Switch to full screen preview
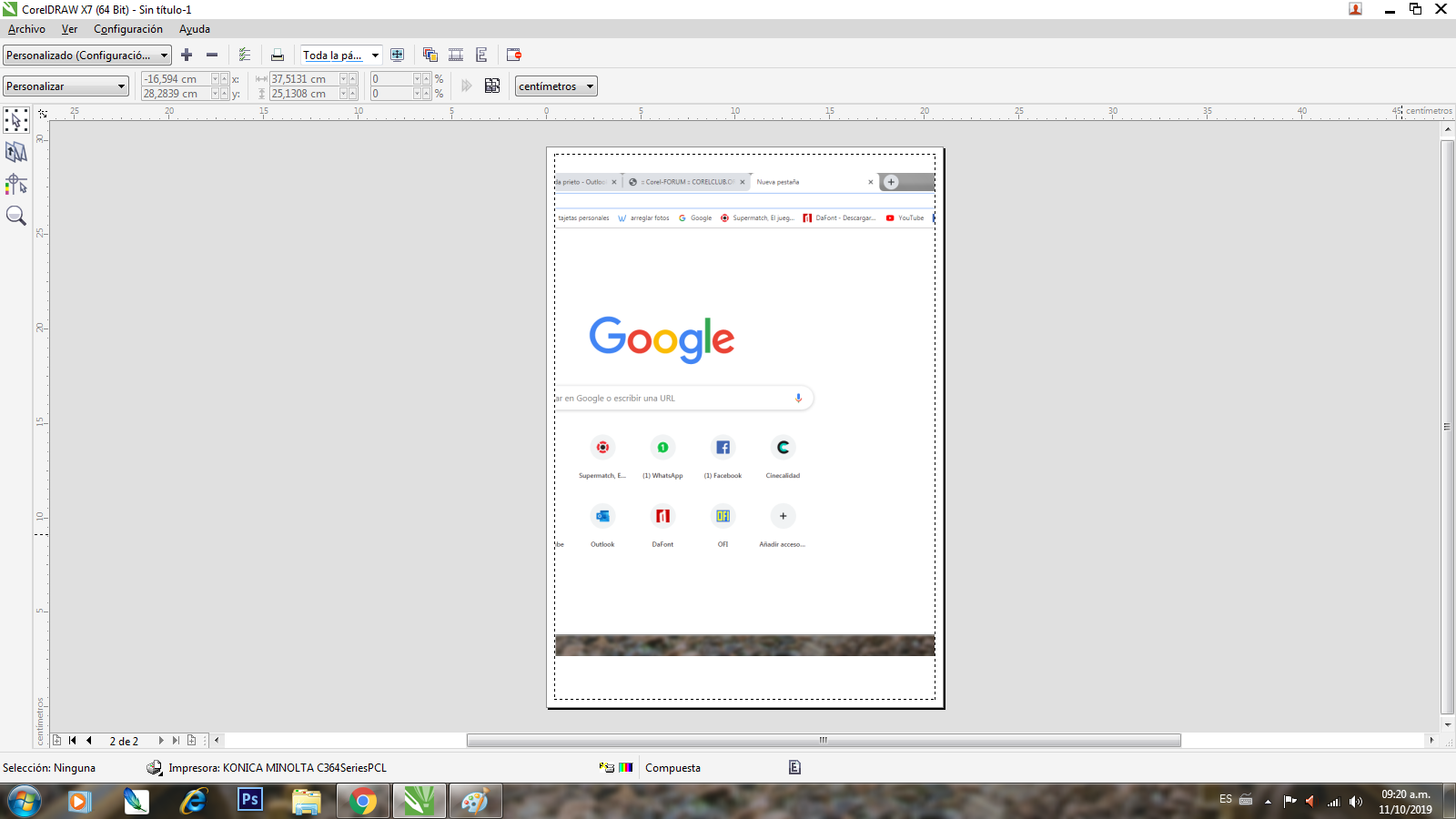Viewport: 1456px width, 819px height. tap(398, 55)
